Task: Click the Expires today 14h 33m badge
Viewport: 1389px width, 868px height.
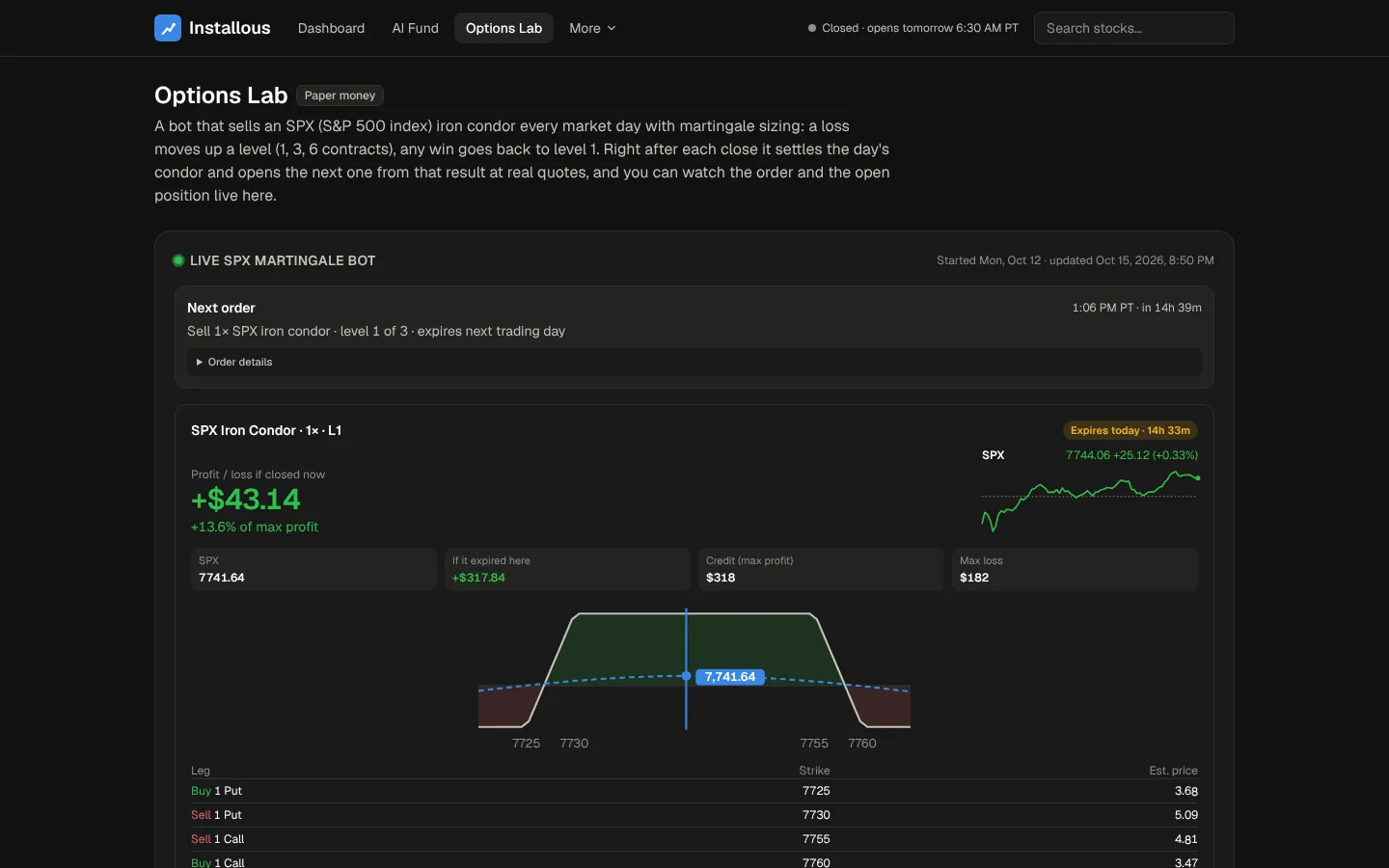Action: [x=1130, y=430]
